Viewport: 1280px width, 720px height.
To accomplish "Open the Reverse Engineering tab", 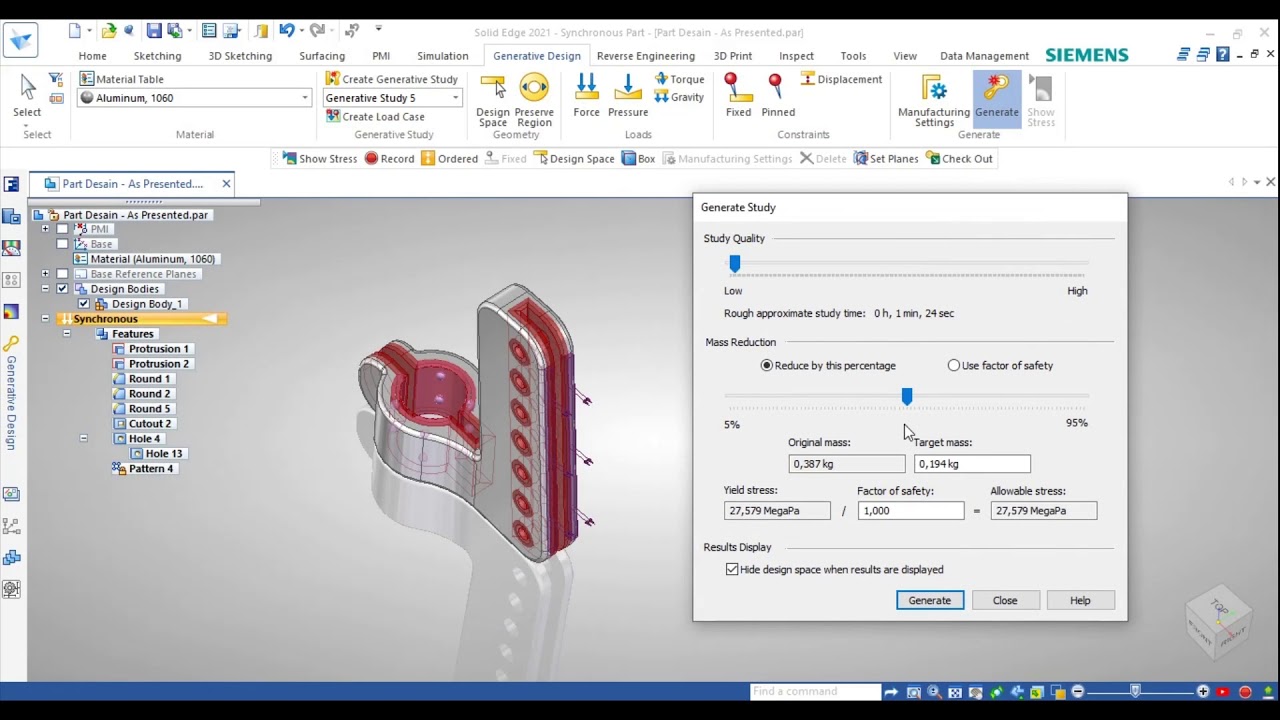I will pos(645,56).
